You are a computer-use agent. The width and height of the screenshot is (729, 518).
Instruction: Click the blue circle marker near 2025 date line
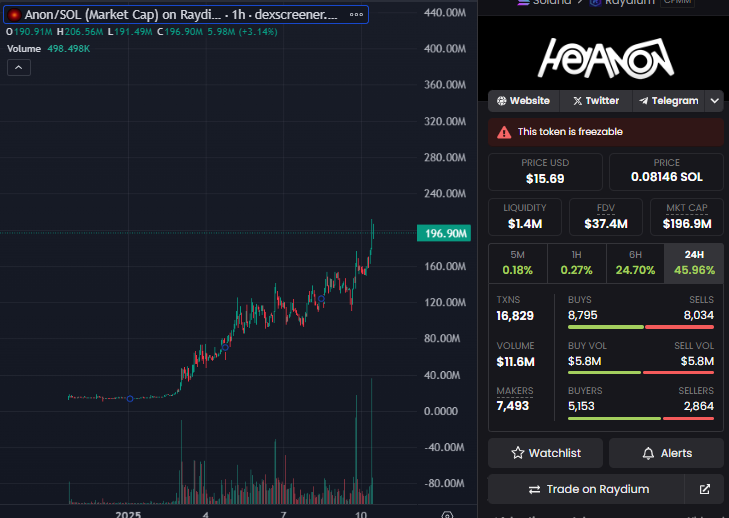pyautogui.click(x=130, y=398)
